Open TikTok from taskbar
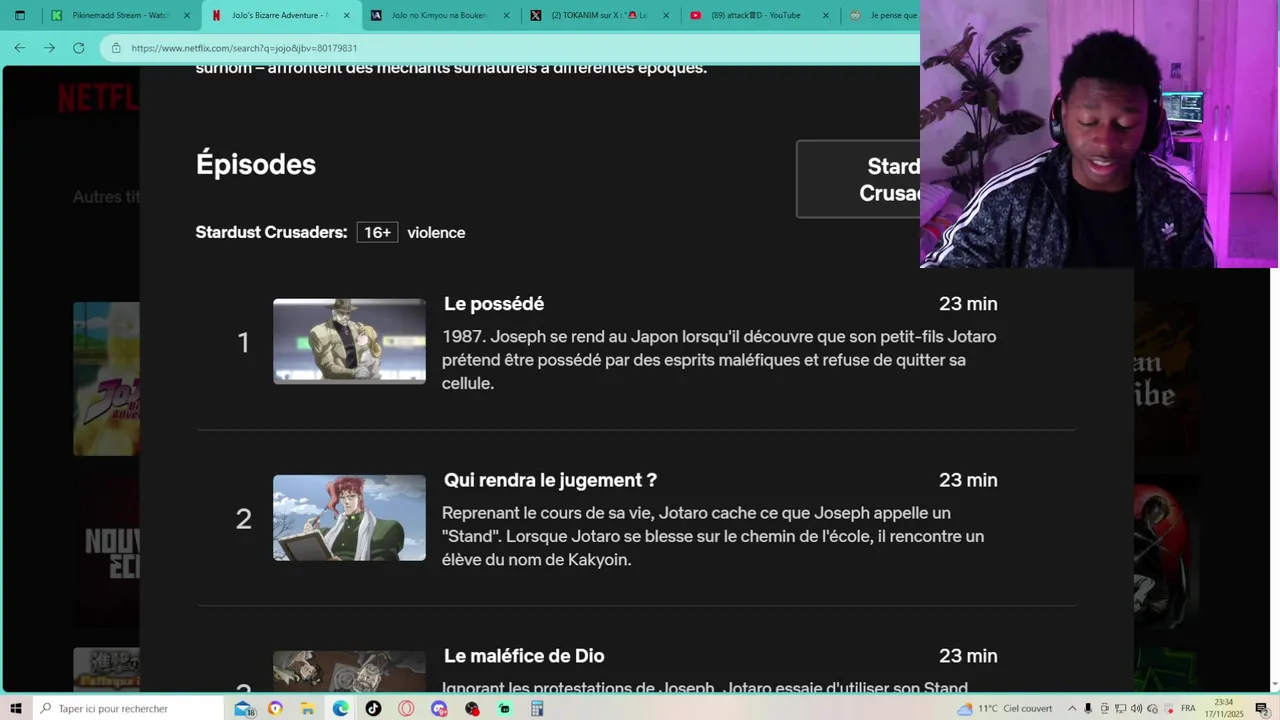This screenshot has height=720, width=1280. pos(373,708)
